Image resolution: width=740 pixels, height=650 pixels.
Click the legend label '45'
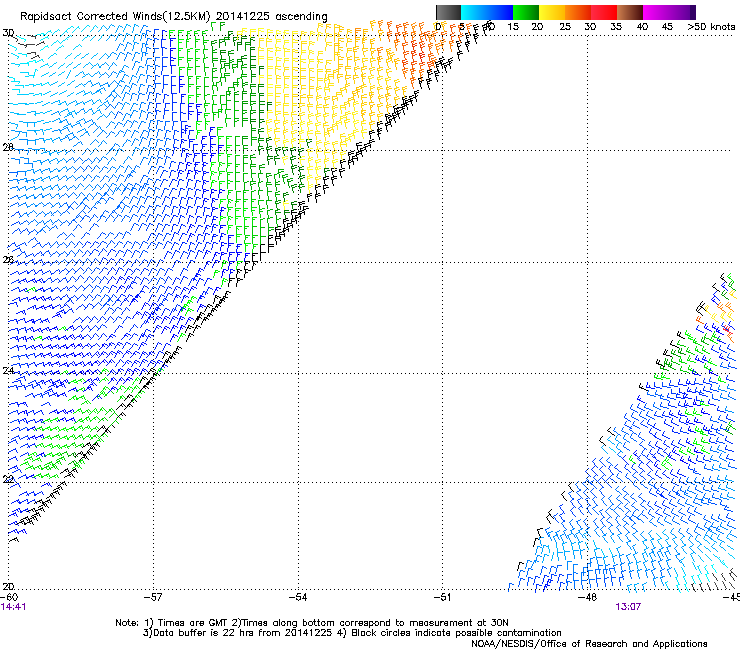tap(667, 27)
